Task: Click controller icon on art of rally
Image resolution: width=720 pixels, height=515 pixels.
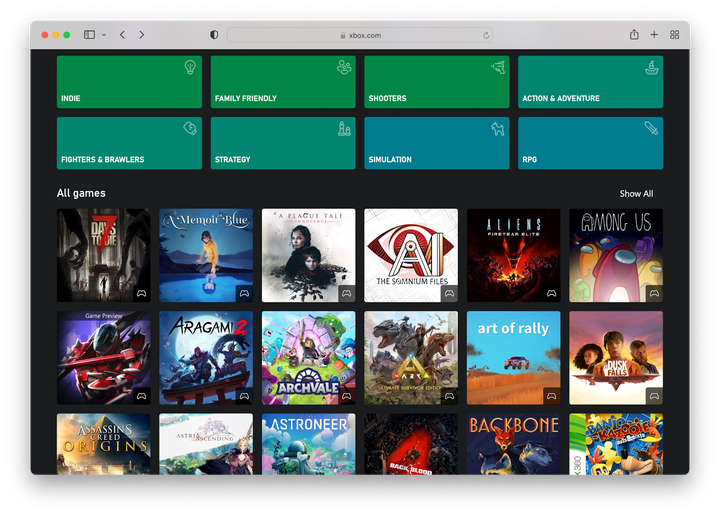Action: point(551,396)
